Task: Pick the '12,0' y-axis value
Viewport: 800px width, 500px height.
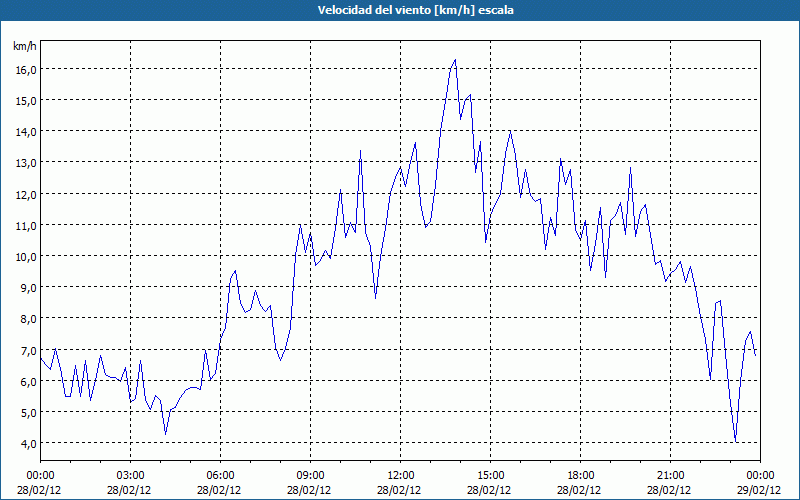Action: (26, 195)
